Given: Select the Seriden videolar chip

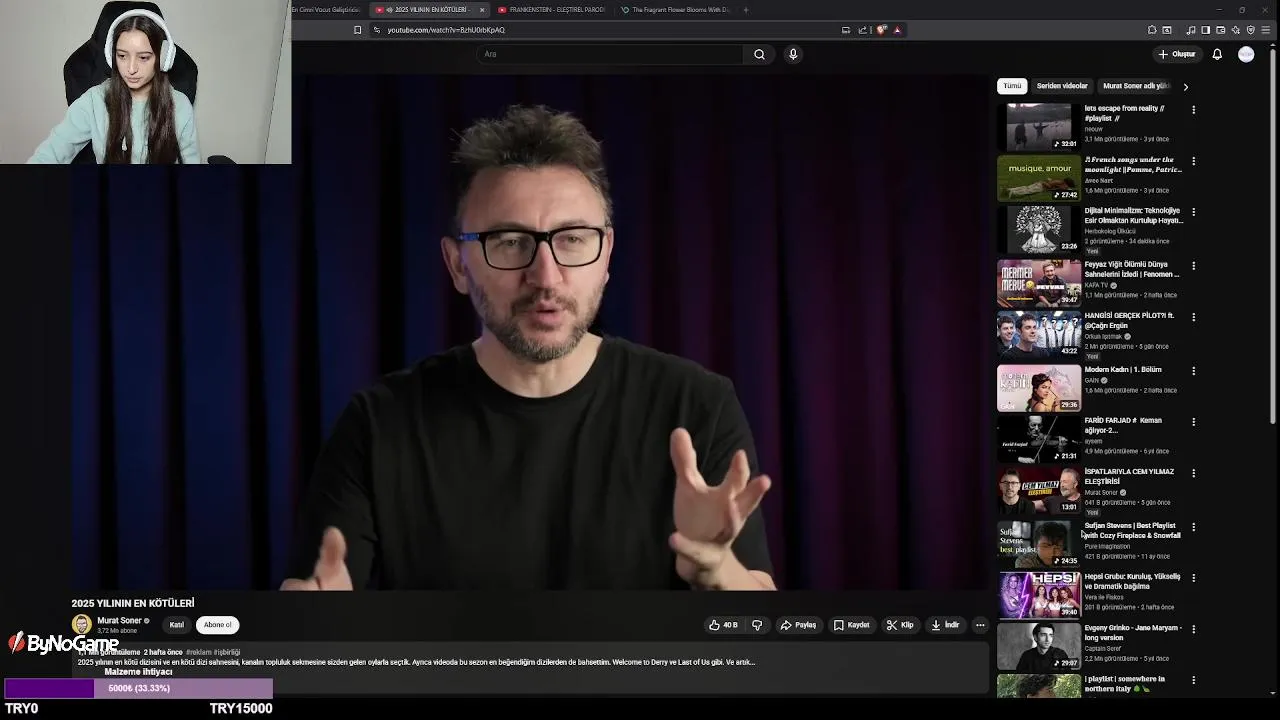Looking at the screenshot, I should coord(1062,86).
